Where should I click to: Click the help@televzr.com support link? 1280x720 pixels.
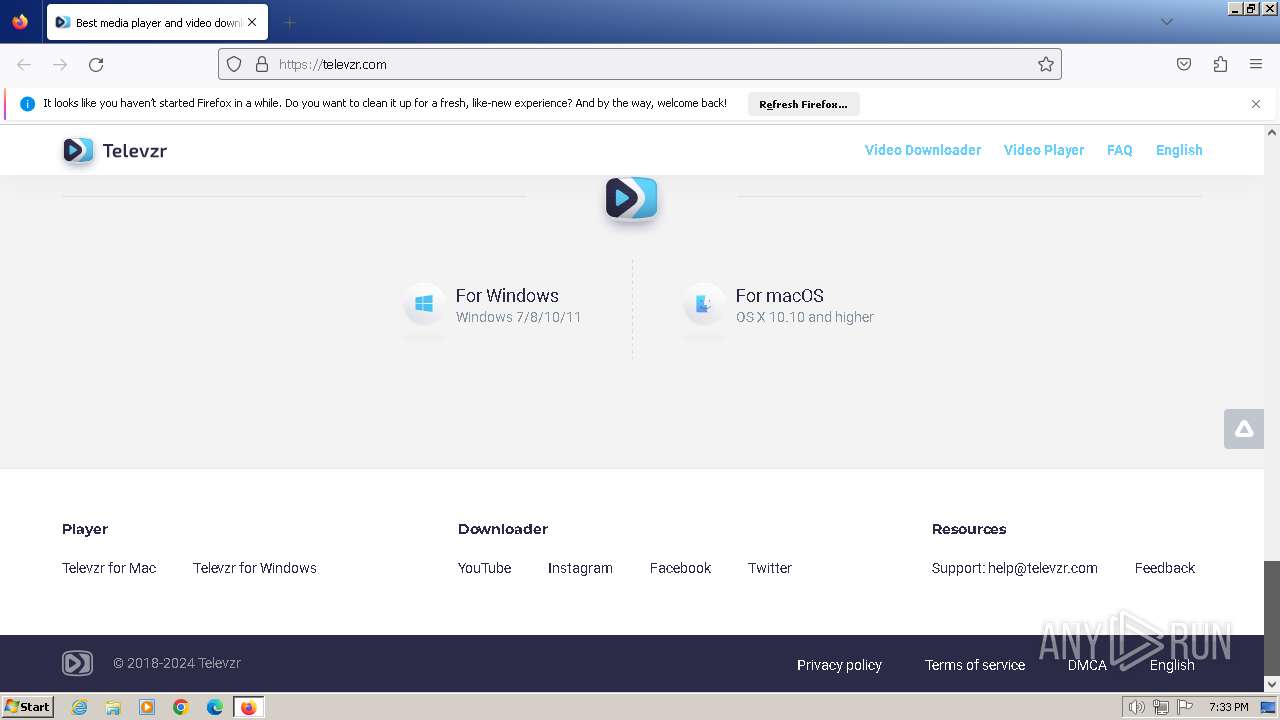coord(1043,568)
